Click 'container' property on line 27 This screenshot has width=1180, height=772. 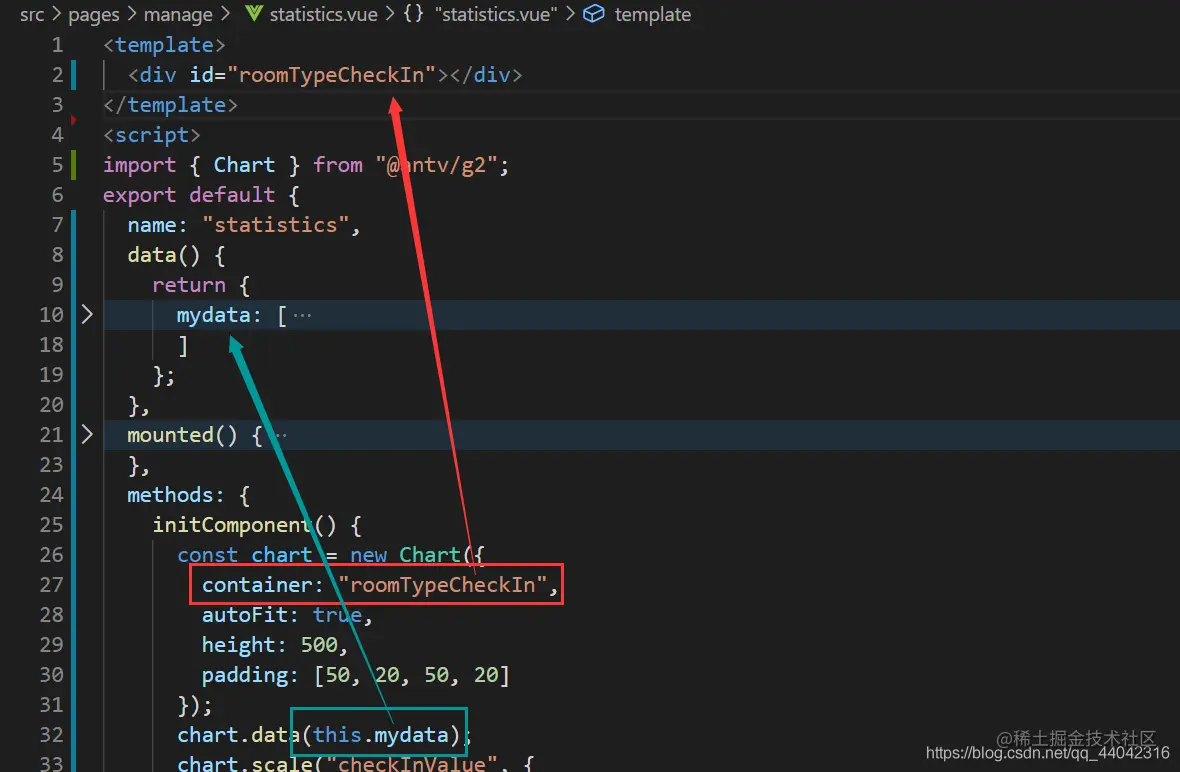pos(257,585)
